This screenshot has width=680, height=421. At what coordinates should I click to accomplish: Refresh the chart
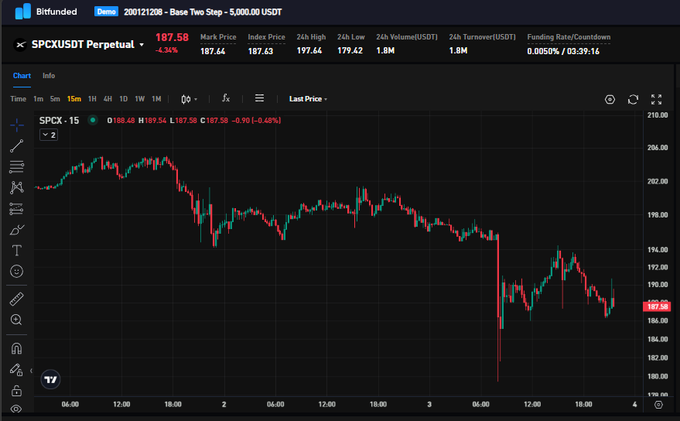tap(633, 100)
